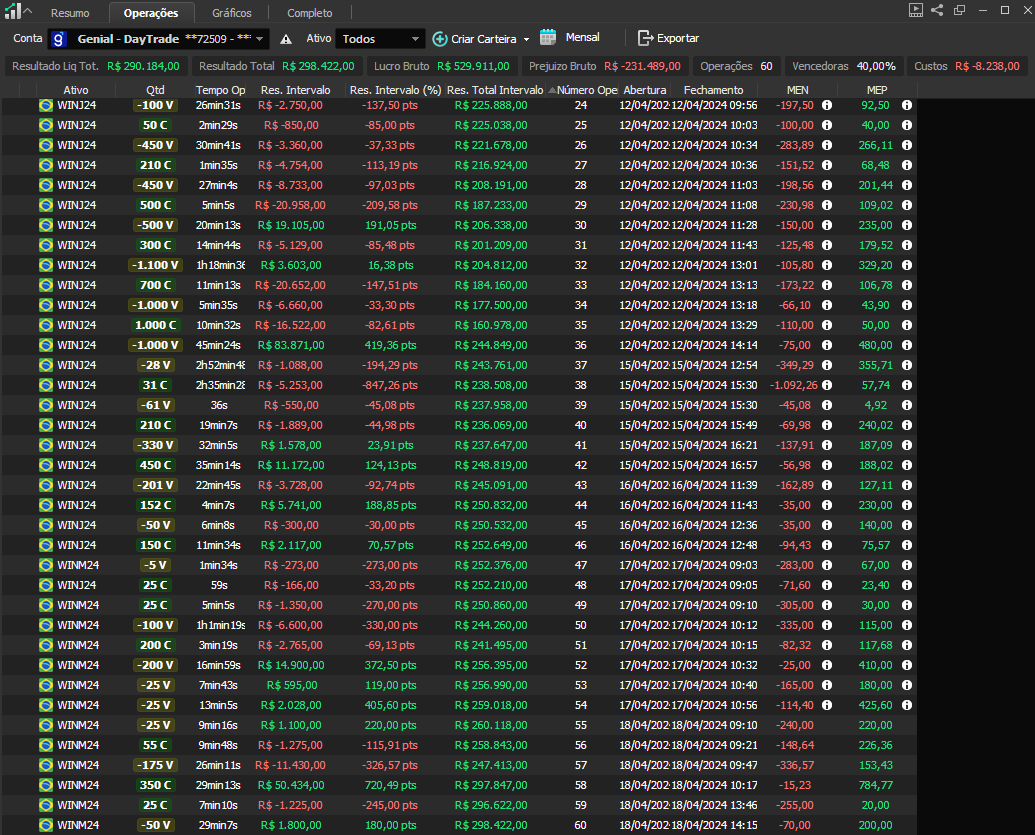This screenshot has height=835, width=1035.
Task: Sort by the Res. Intervalo (%) column header
Action: [x=395, y=90]
